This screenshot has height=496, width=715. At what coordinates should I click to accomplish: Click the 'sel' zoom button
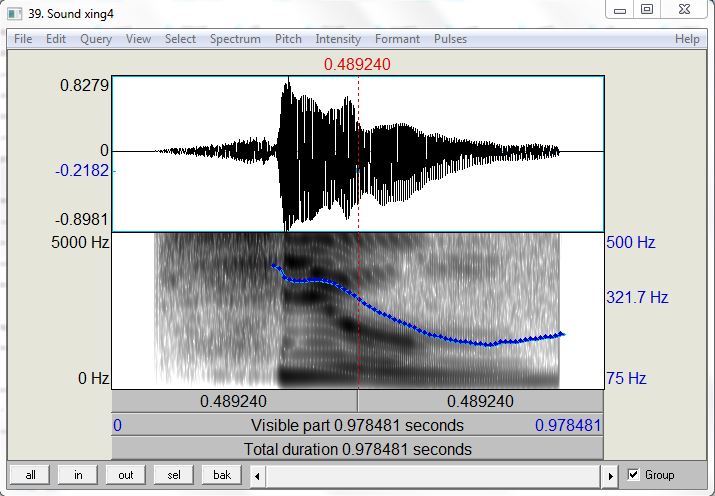(174, 475)
